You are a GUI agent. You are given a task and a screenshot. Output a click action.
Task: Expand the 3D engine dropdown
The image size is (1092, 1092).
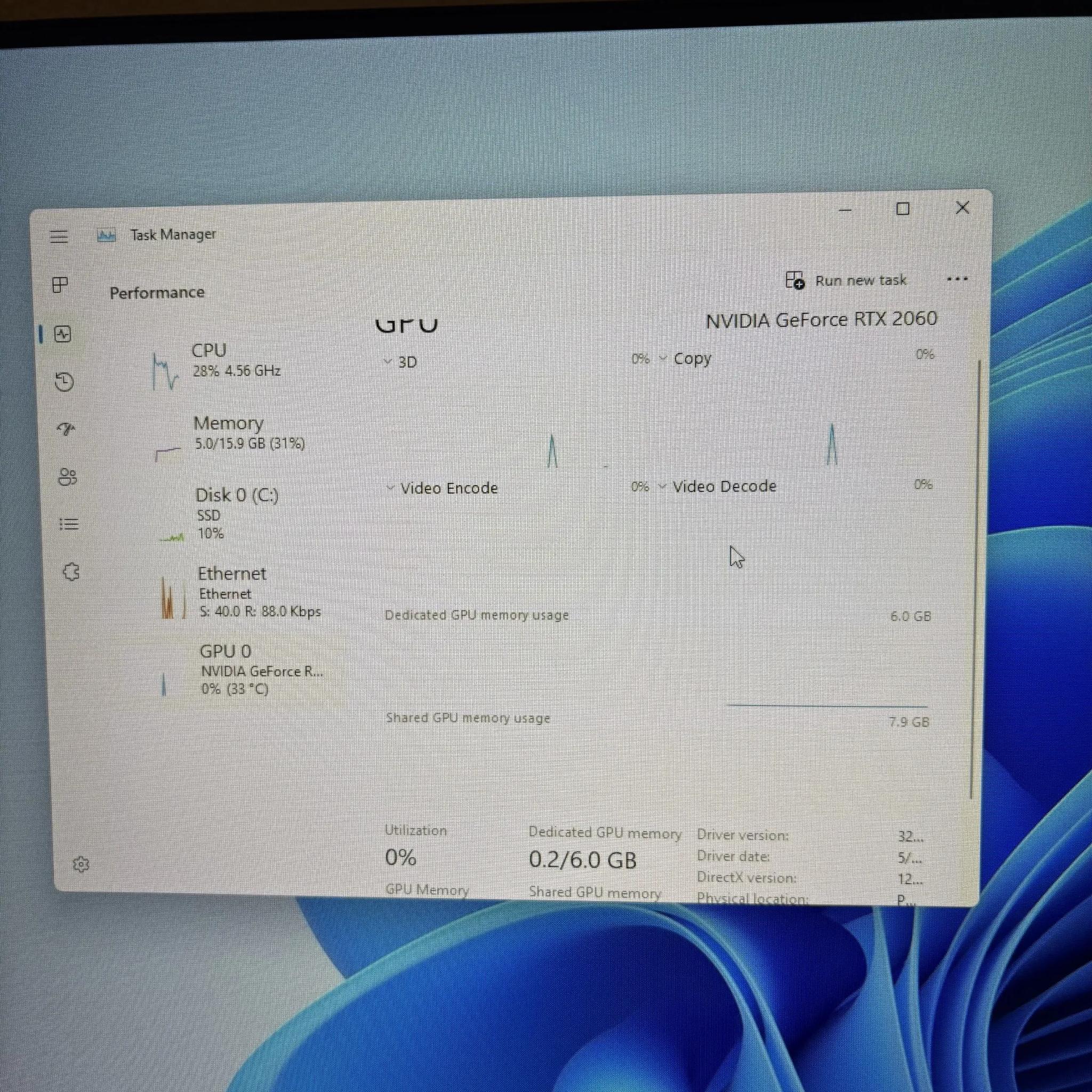point(388,361)
